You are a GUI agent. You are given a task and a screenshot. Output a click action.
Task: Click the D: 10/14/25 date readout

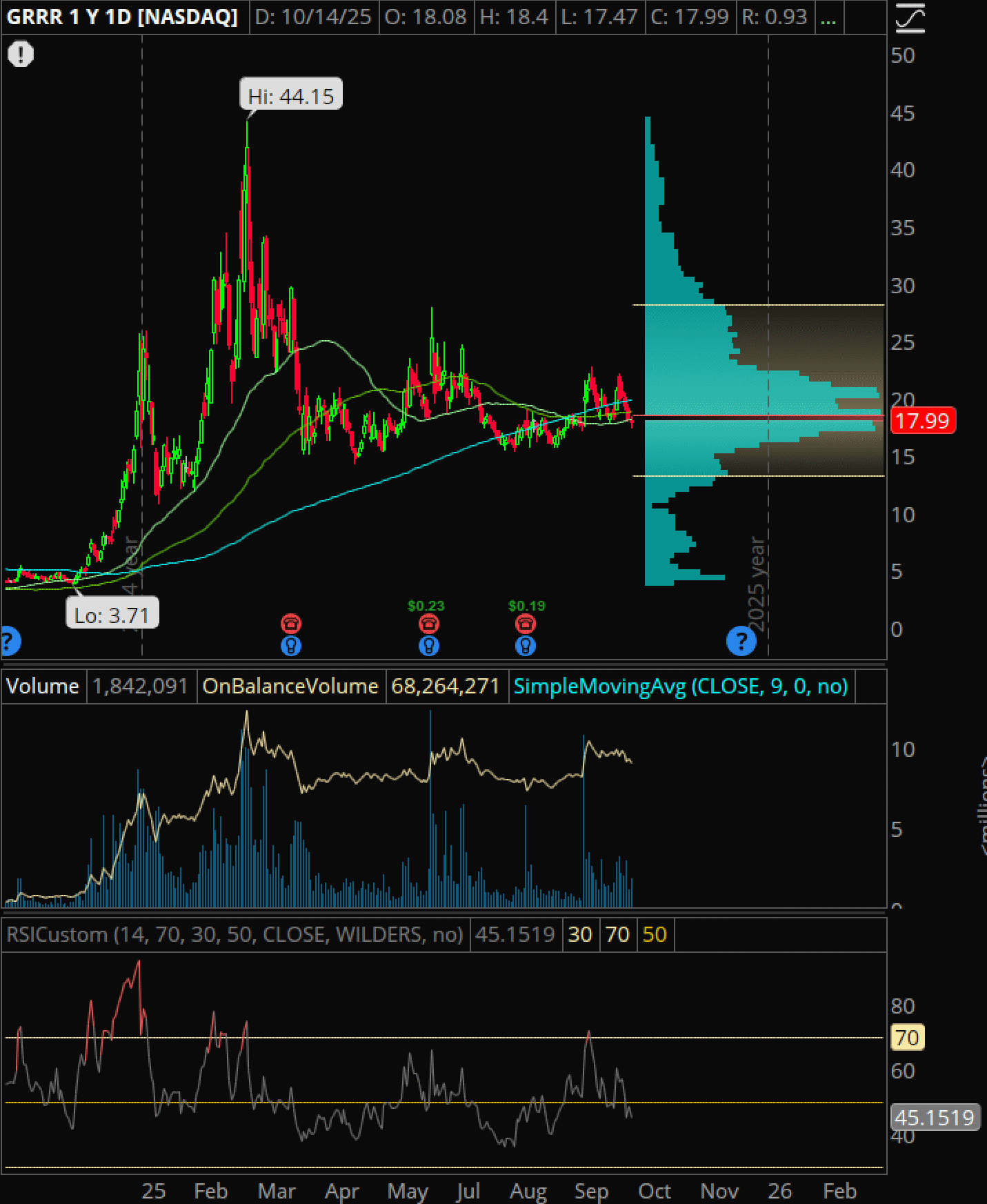click(x=313, y=17)
